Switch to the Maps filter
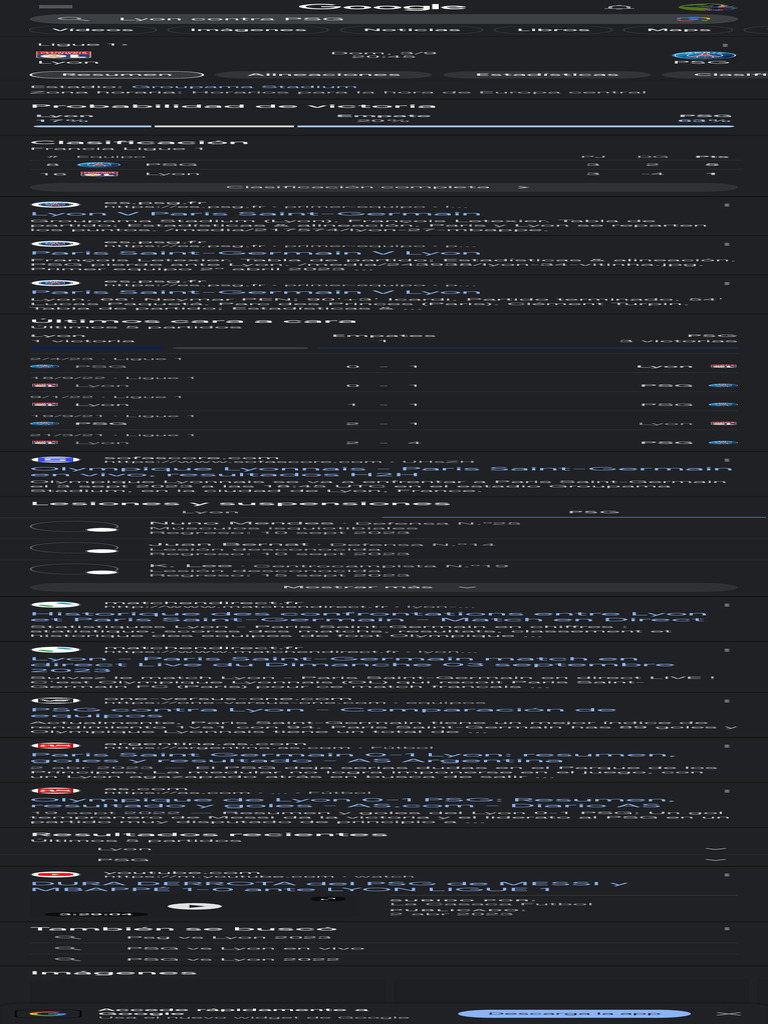768x1024 pixels. click(x=679, y=30)
